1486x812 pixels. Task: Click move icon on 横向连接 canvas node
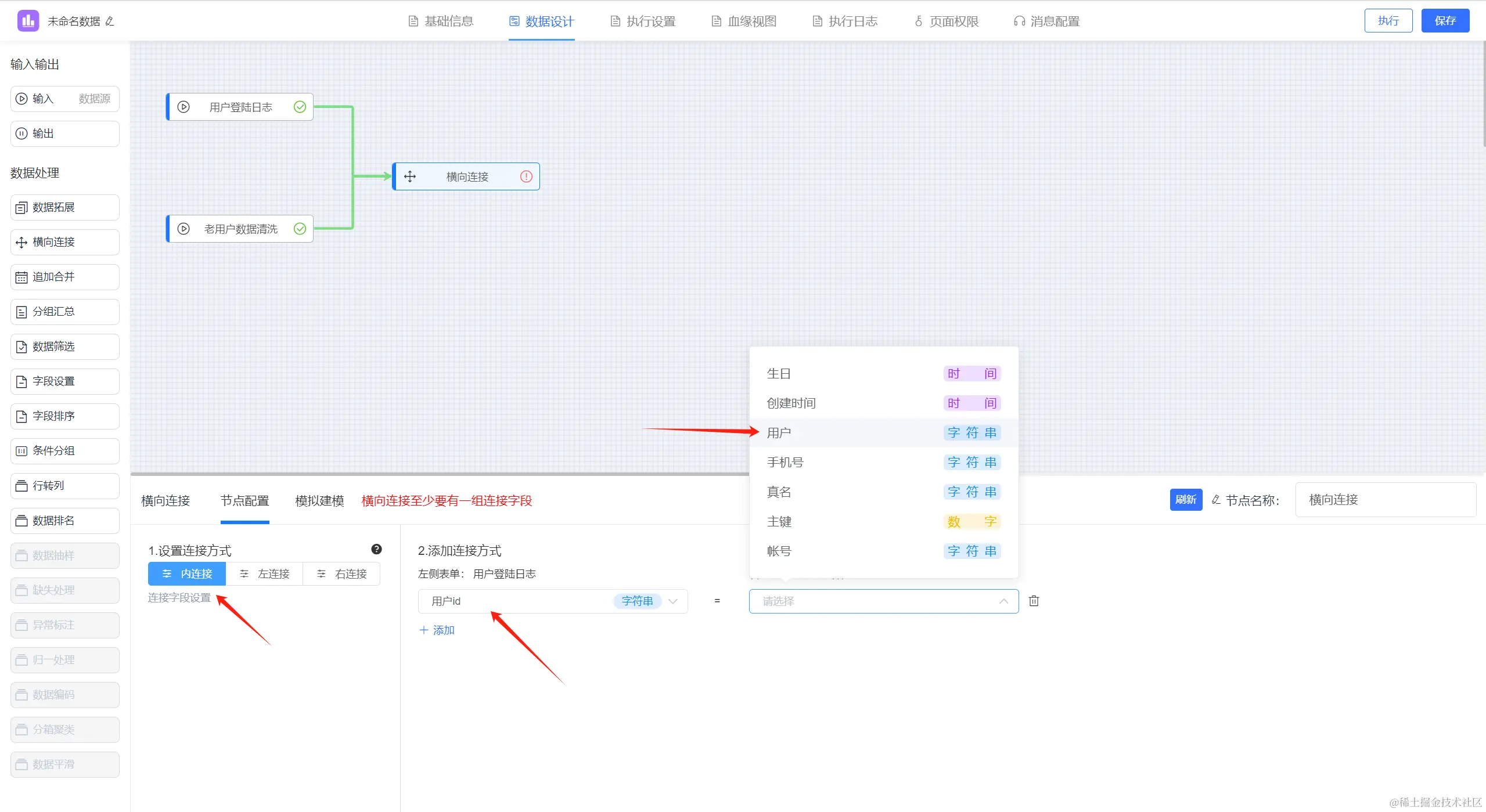click(410, 176)
